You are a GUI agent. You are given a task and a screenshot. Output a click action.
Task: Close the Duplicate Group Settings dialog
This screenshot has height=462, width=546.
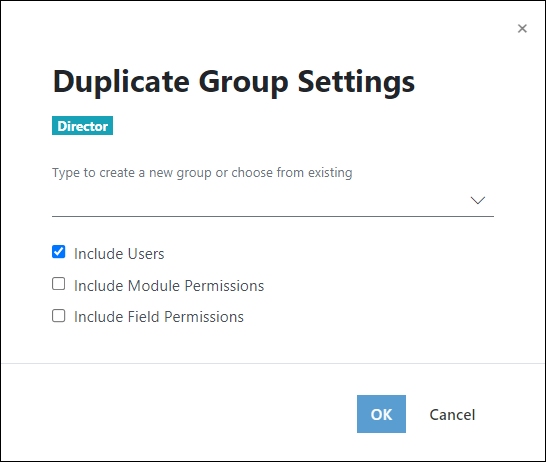tap(522, 29)
